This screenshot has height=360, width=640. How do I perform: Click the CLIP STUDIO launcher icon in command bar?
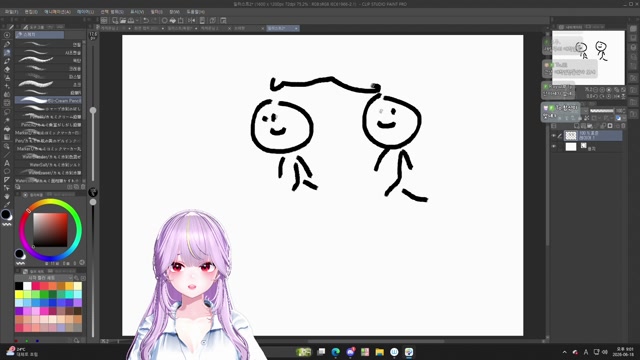tap(104, 20)
